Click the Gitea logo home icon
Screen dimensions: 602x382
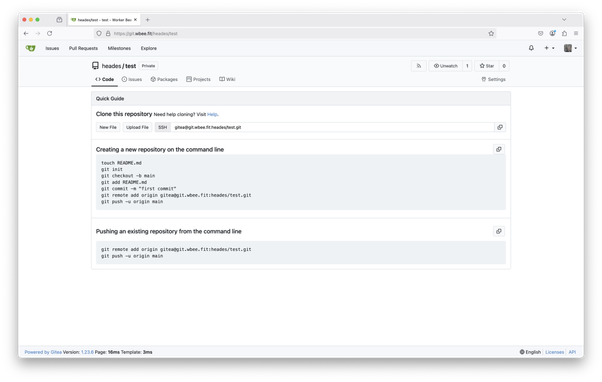click(30, 48)
